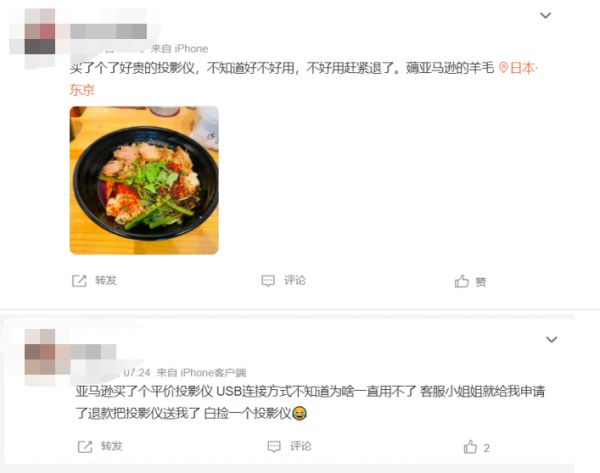Viewport: 600px width, 473px height.
Task: Open the second poster's blurred avatar
Action: [x=40, y=352]
